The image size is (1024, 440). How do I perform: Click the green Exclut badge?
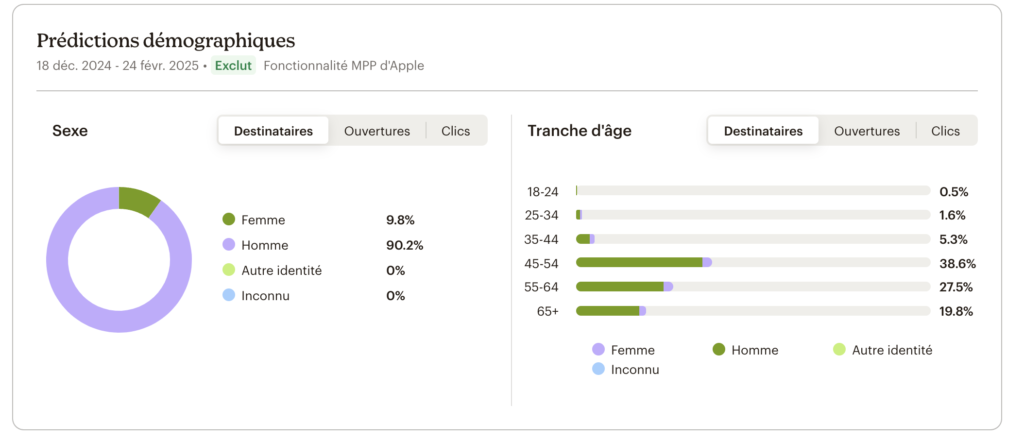point(234,65)
